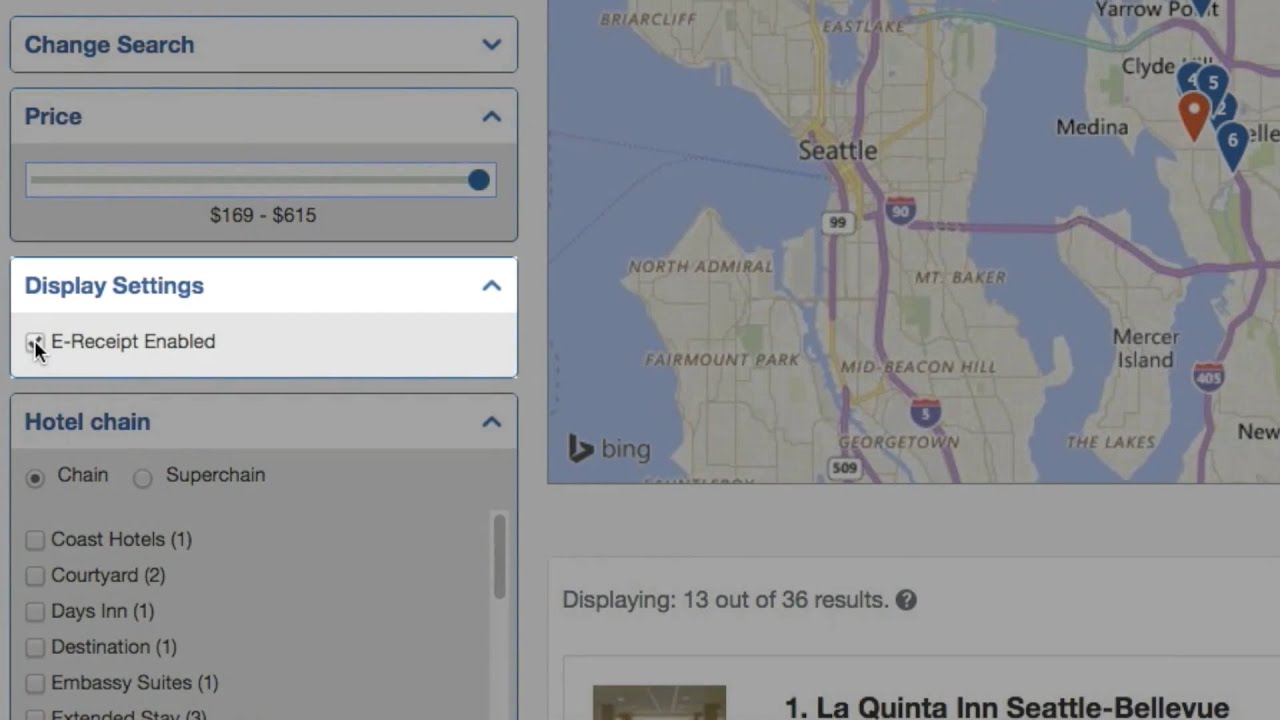Collapse the Price panel chevron
This screenshot has width=1280, height=720.
pyautogui.click(x=491, y=117)
